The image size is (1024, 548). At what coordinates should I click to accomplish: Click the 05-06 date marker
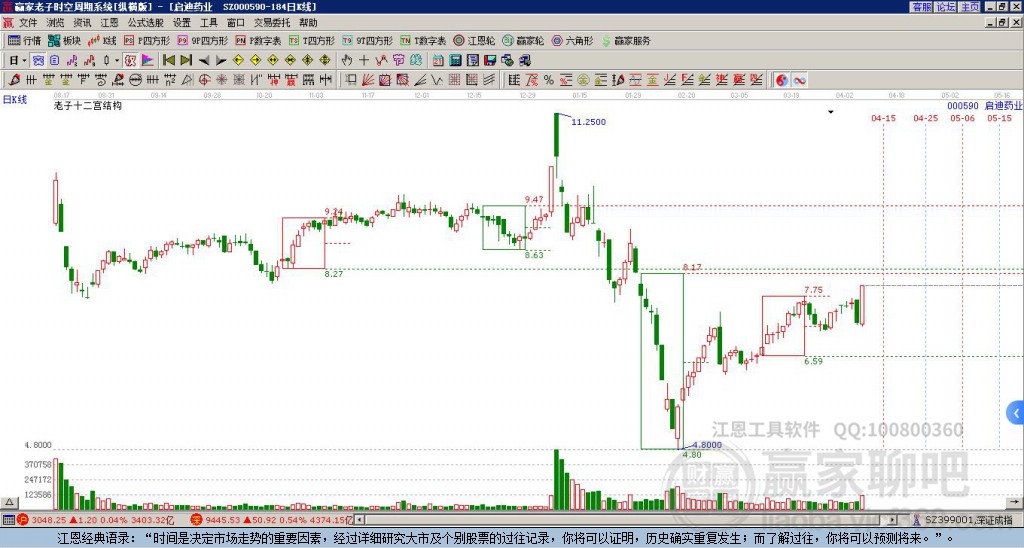click(963, 118)
